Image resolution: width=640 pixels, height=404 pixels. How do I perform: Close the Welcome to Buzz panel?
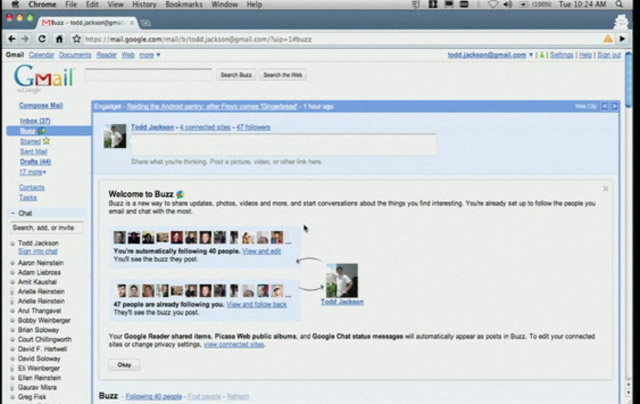tap(605, 188)
